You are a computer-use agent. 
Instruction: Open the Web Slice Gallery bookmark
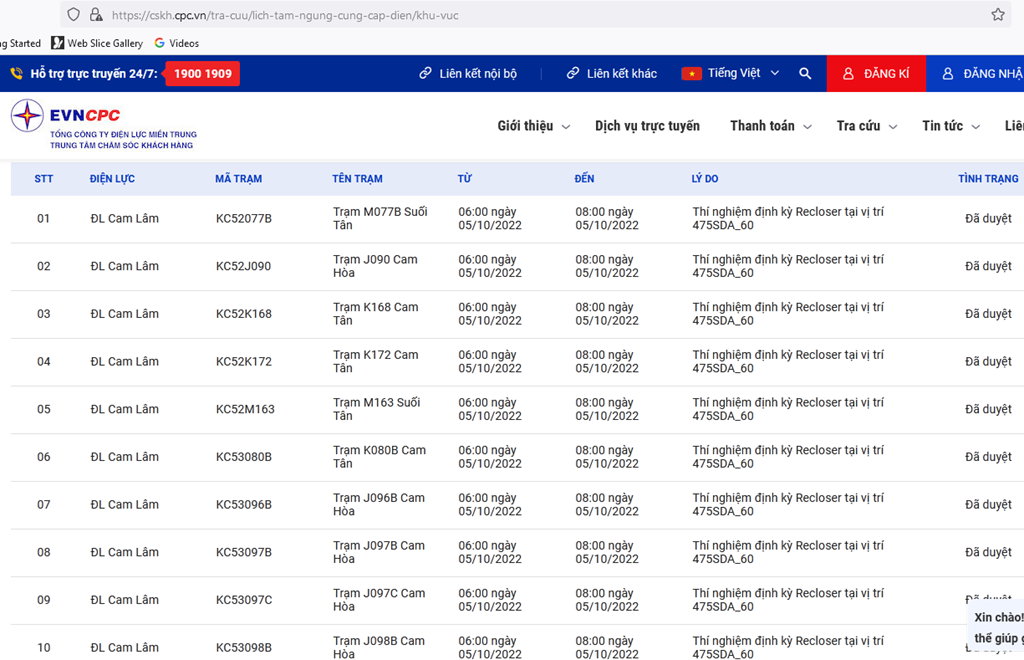[97, 43]
